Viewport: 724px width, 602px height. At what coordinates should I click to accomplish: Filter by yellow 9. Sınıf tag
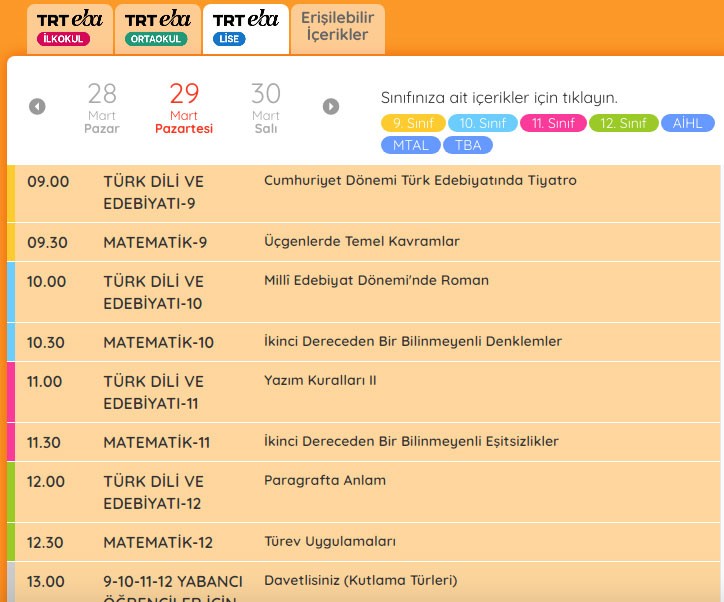tap(412, 123)
